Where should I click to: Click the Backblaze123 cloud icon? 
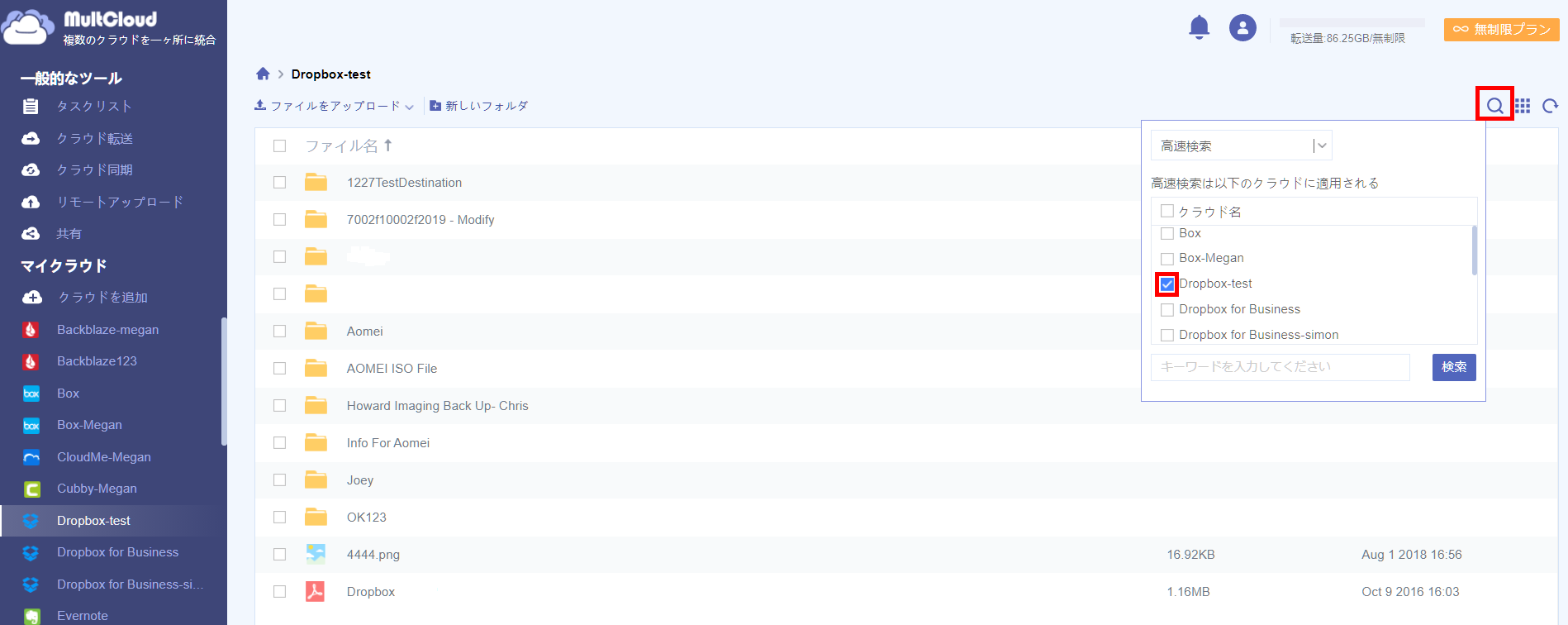[x=31, y=361]
